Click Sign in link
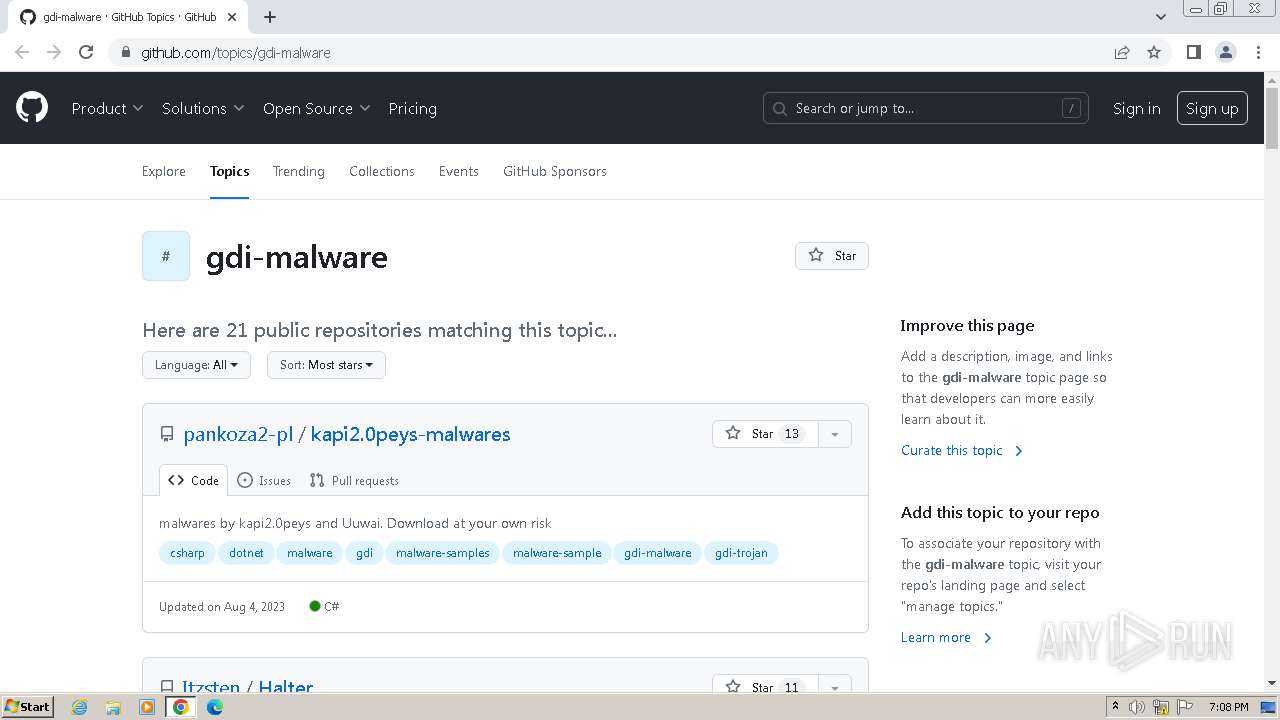The image size is (1280, 720). click(x=1137, y=108)
